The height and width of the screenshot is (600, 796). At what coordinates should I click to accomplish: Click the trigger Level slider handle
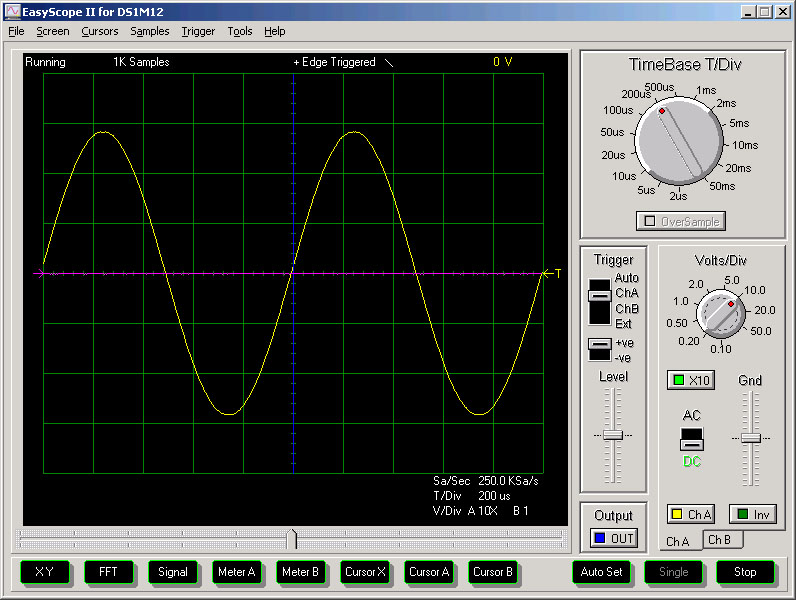click(x=613, y=435)
